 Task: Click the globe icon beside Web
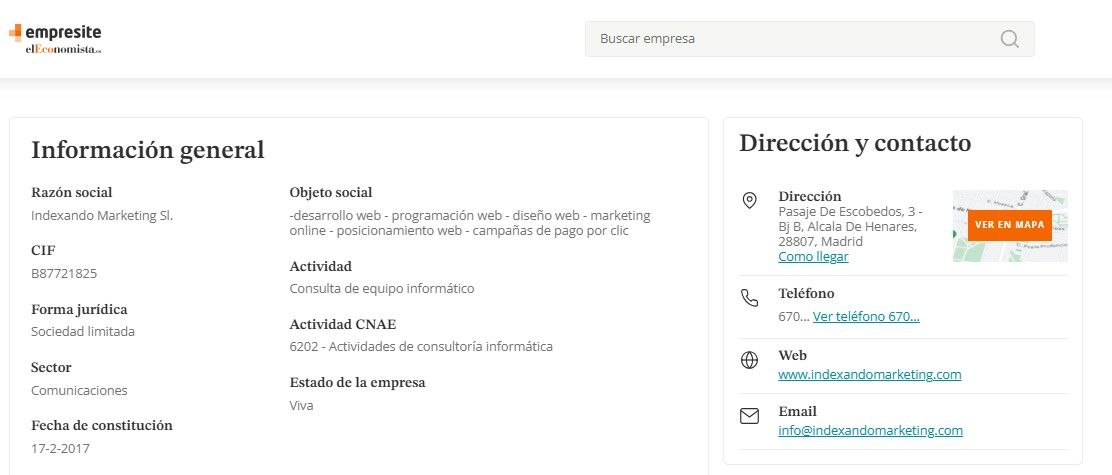tap(749, 360)
